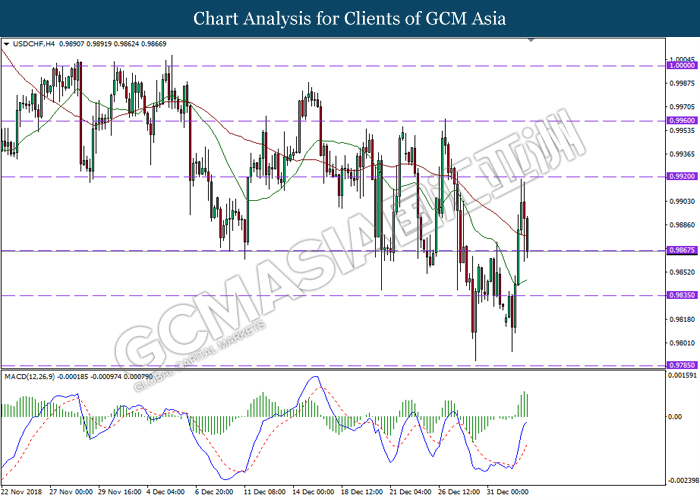This screenshot has width=700, height=500.
Task: Click the 18 Dec 12:00 time label
Action: [362, 492]
